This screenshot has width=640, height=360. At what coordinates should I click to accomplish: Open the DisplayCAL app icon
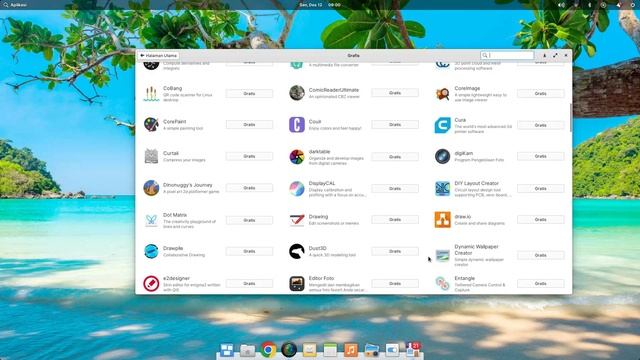pyautogui.click(x=297, y=189)
